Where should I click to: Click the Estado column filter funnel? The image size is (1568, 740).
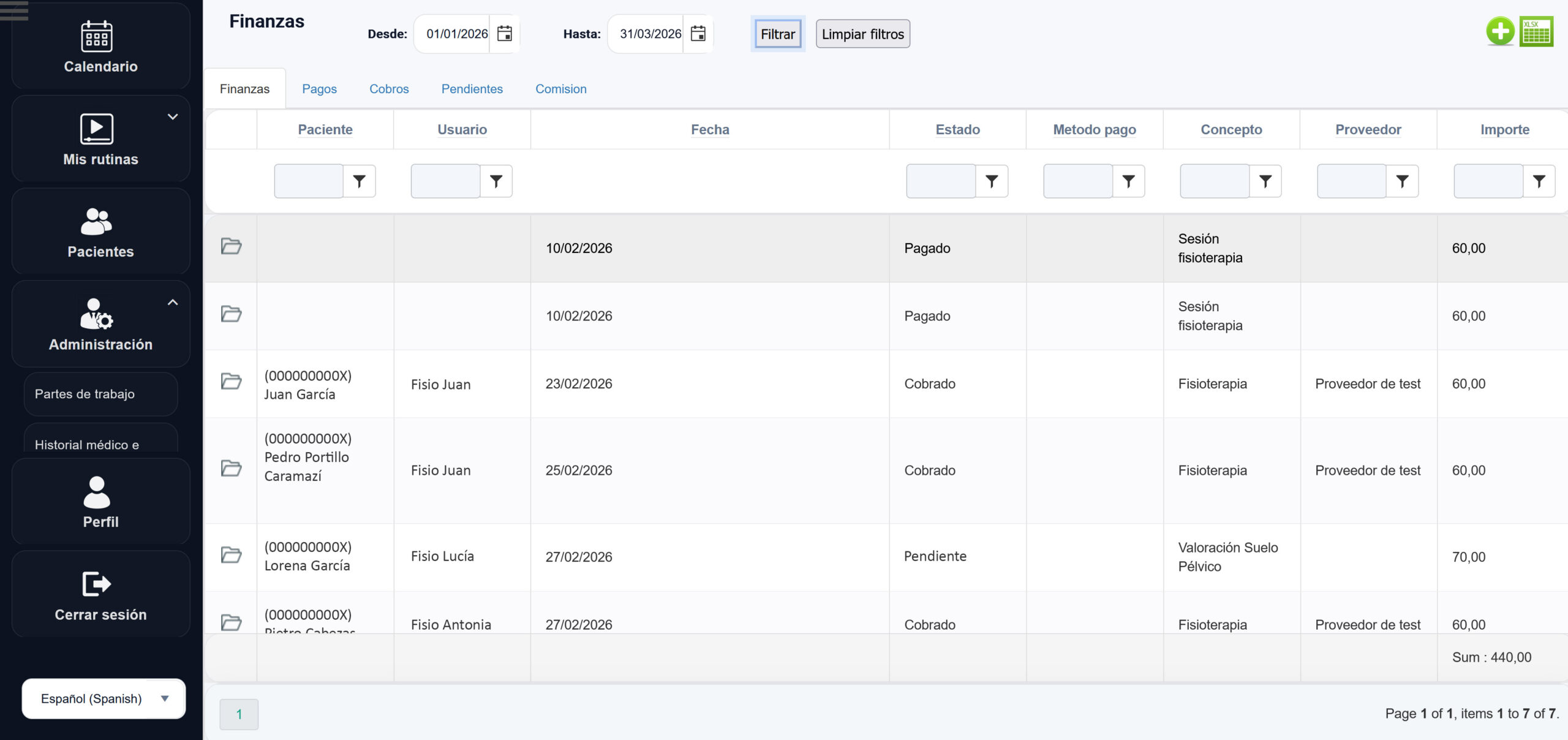coord(992,181)
